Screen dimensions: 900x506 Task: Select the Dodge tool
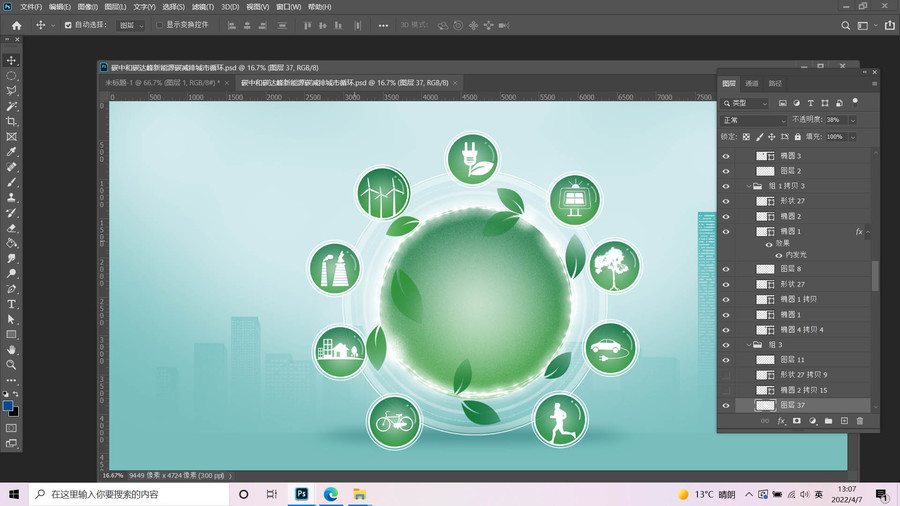tap(11, 274)
